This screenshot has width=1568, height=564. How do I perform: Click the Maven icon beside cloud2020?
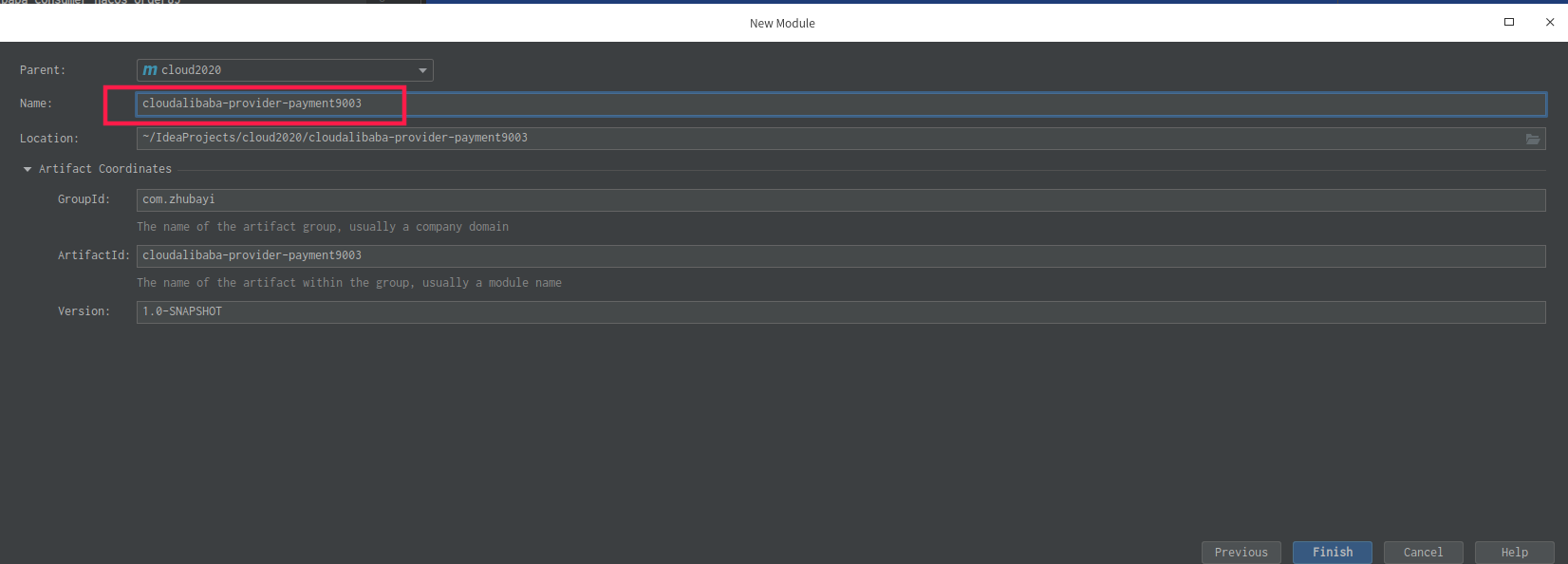(150, 70)
